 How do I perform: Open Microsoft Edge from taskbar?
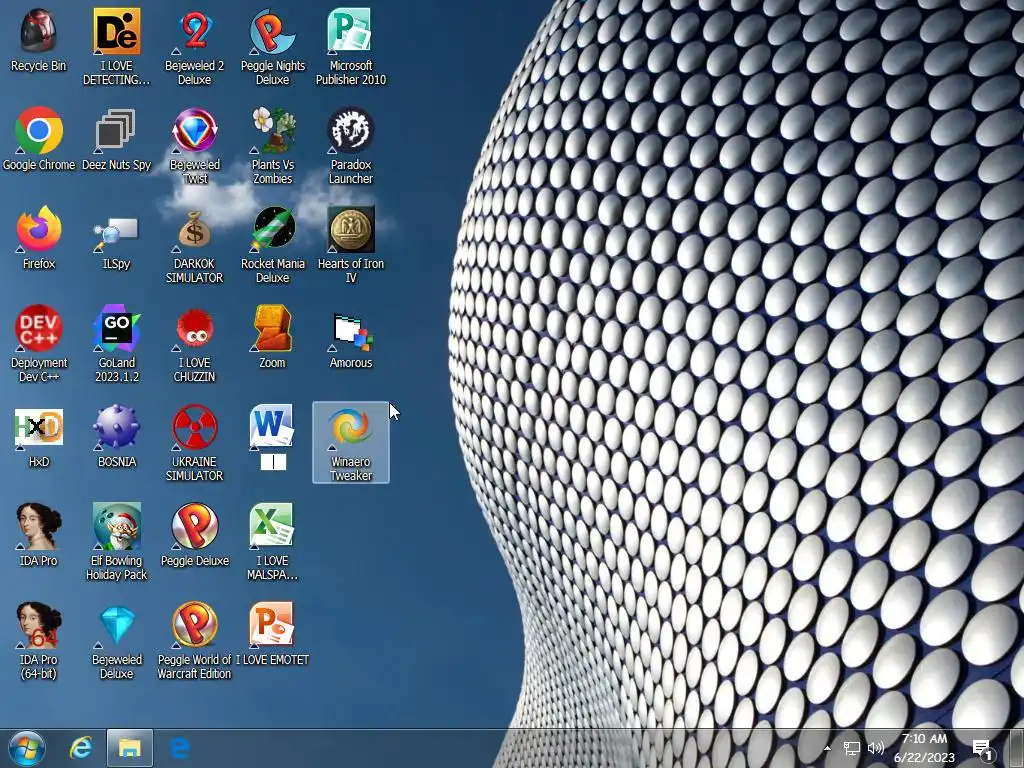pos(180,748)
